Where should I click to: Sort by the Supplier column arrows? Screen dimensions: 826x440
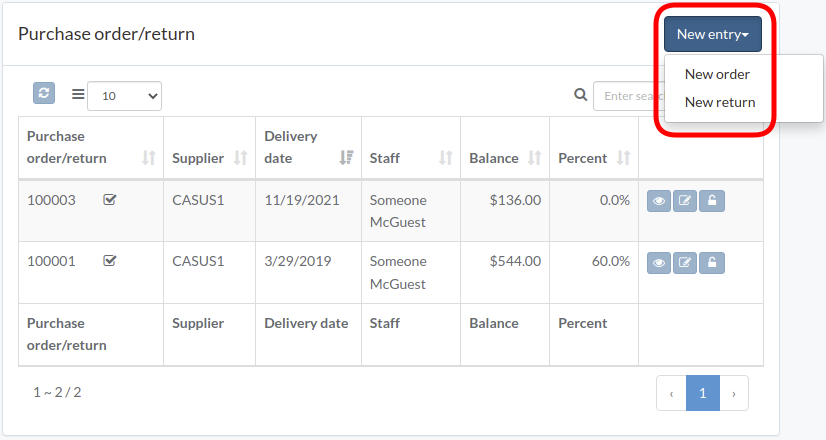pos(240,158)
